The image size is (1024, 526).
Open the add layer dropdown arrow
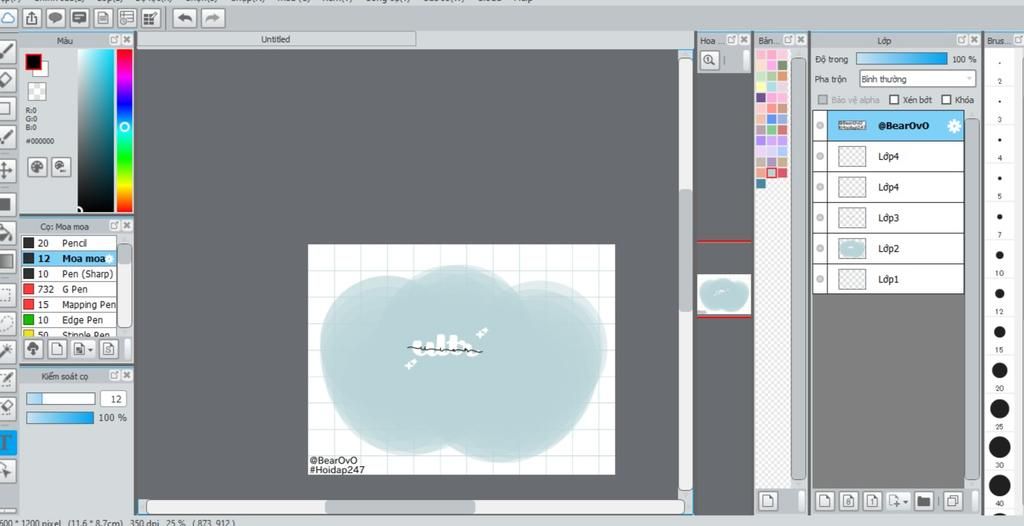pyautogui.click(x=906, y=502)
